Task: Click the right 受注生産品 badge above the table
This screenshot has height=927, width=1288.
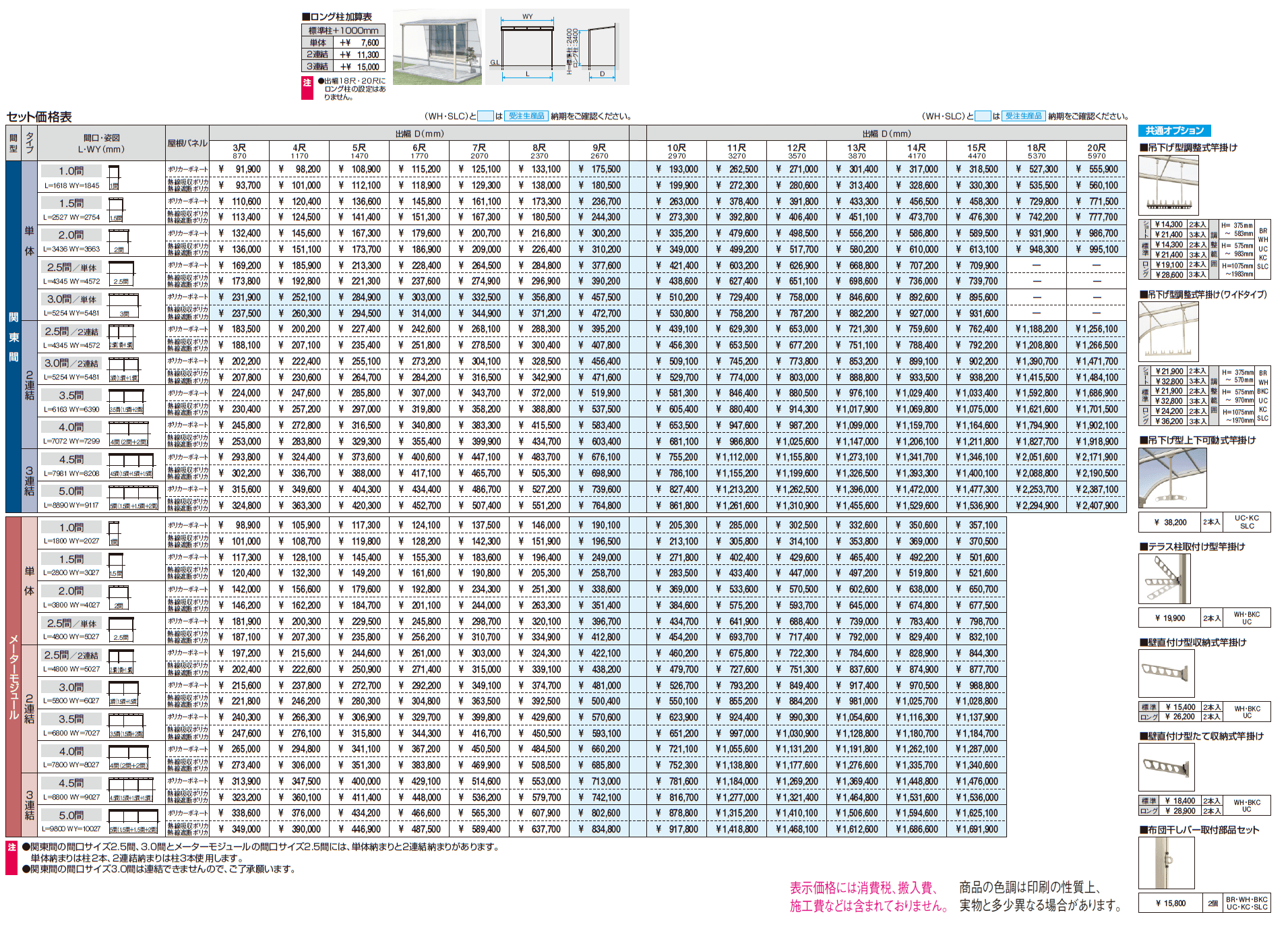Action: coord(1023,116)
